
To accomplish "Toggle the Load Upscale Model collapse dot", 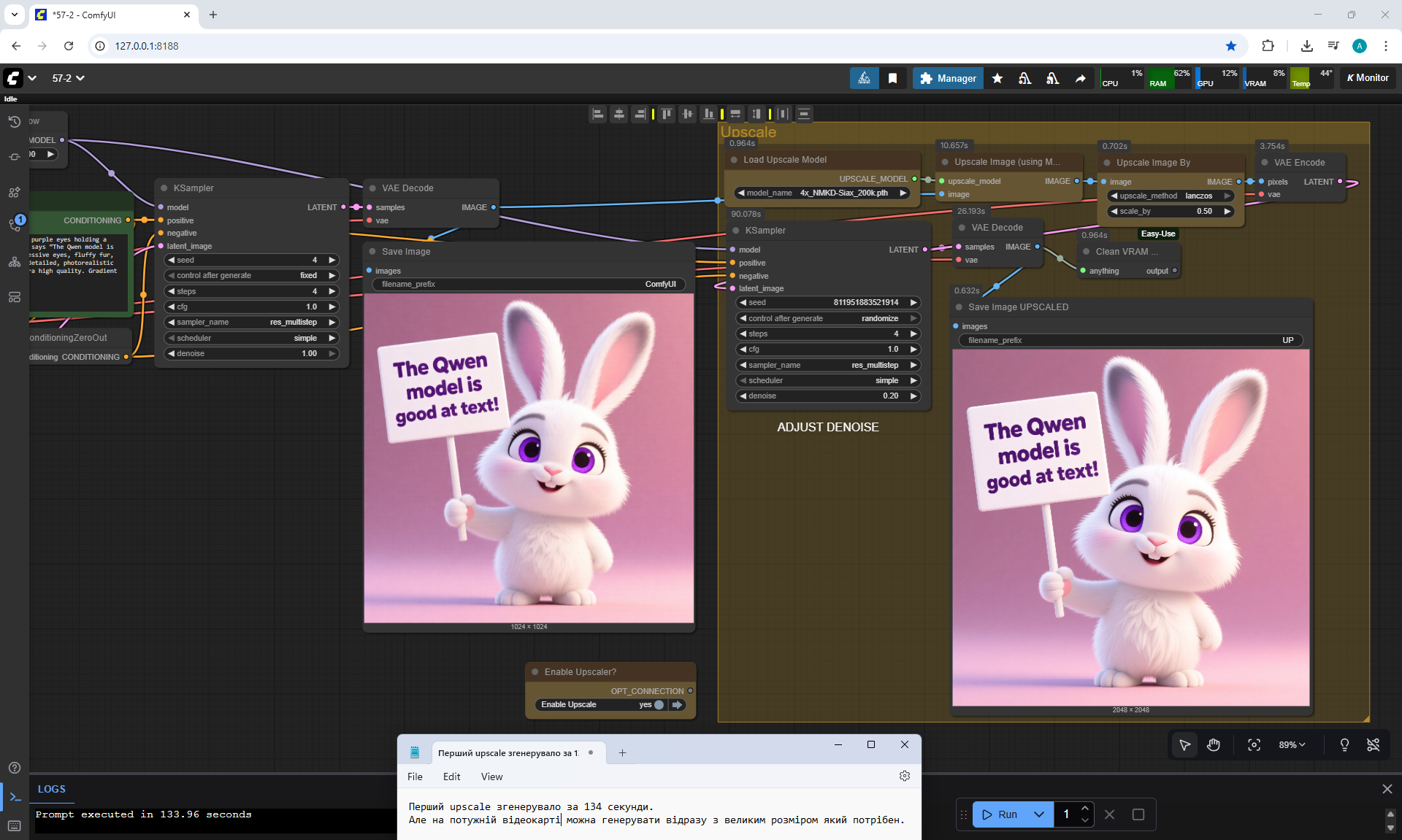I will point(734,160).
